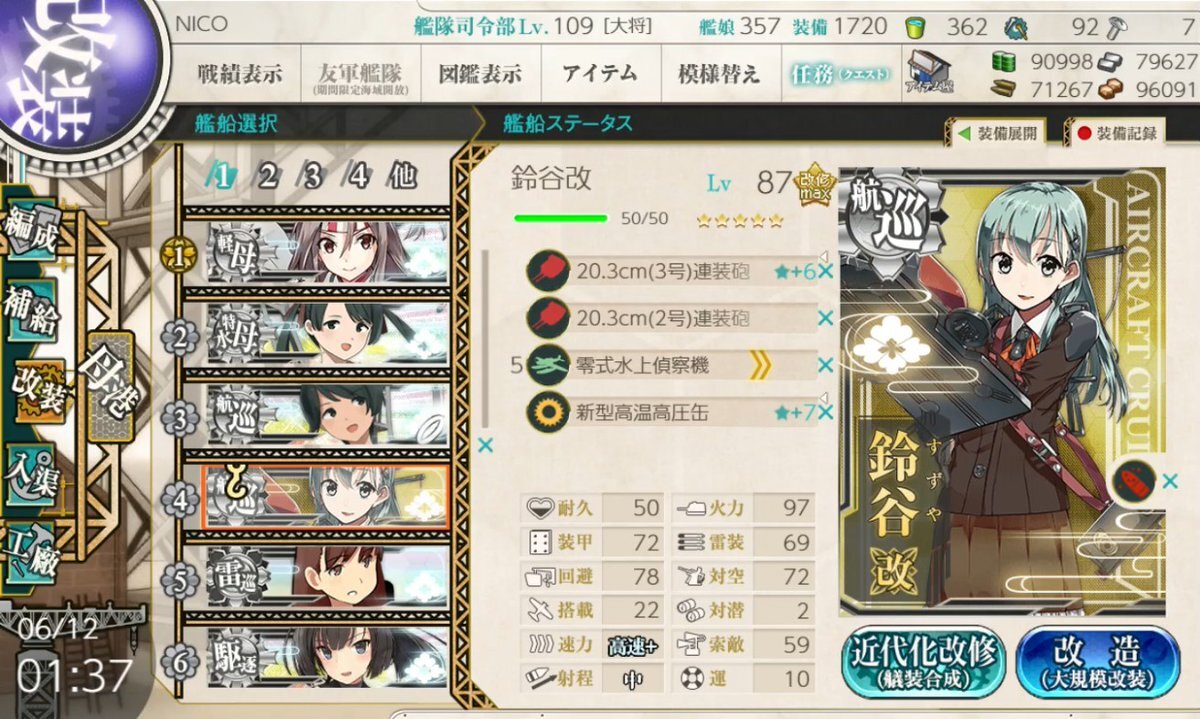This screenshot has width=1200, height=719.
Task: Click the 改造 remodel button
Action: click(x=1097, y=661)
